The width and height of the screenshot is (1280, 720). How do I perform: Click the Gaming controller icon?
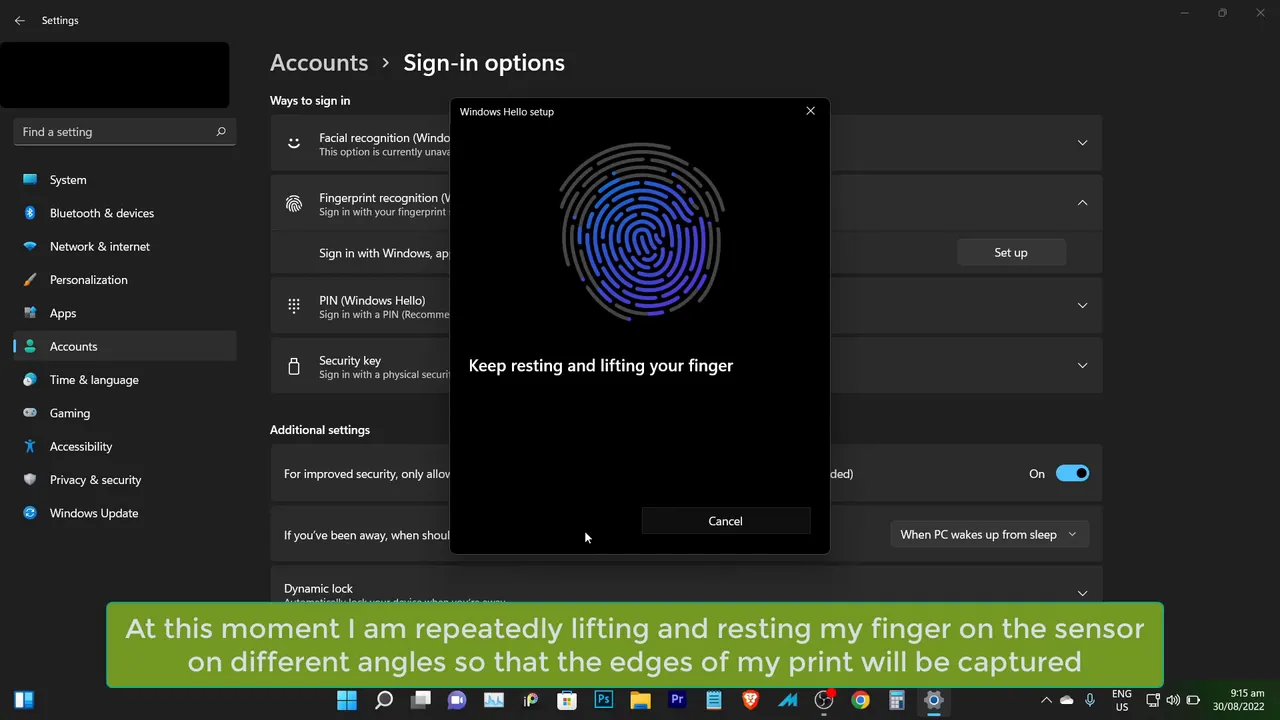click(x=30, y=413)
